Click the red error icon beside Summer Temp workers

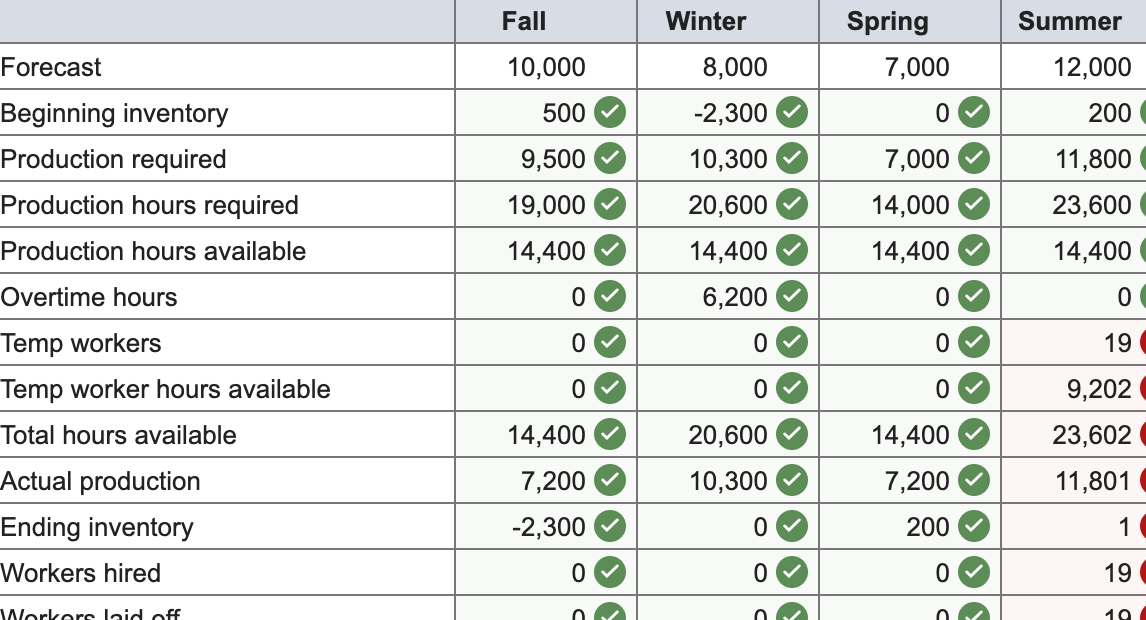coord(1141,343)
